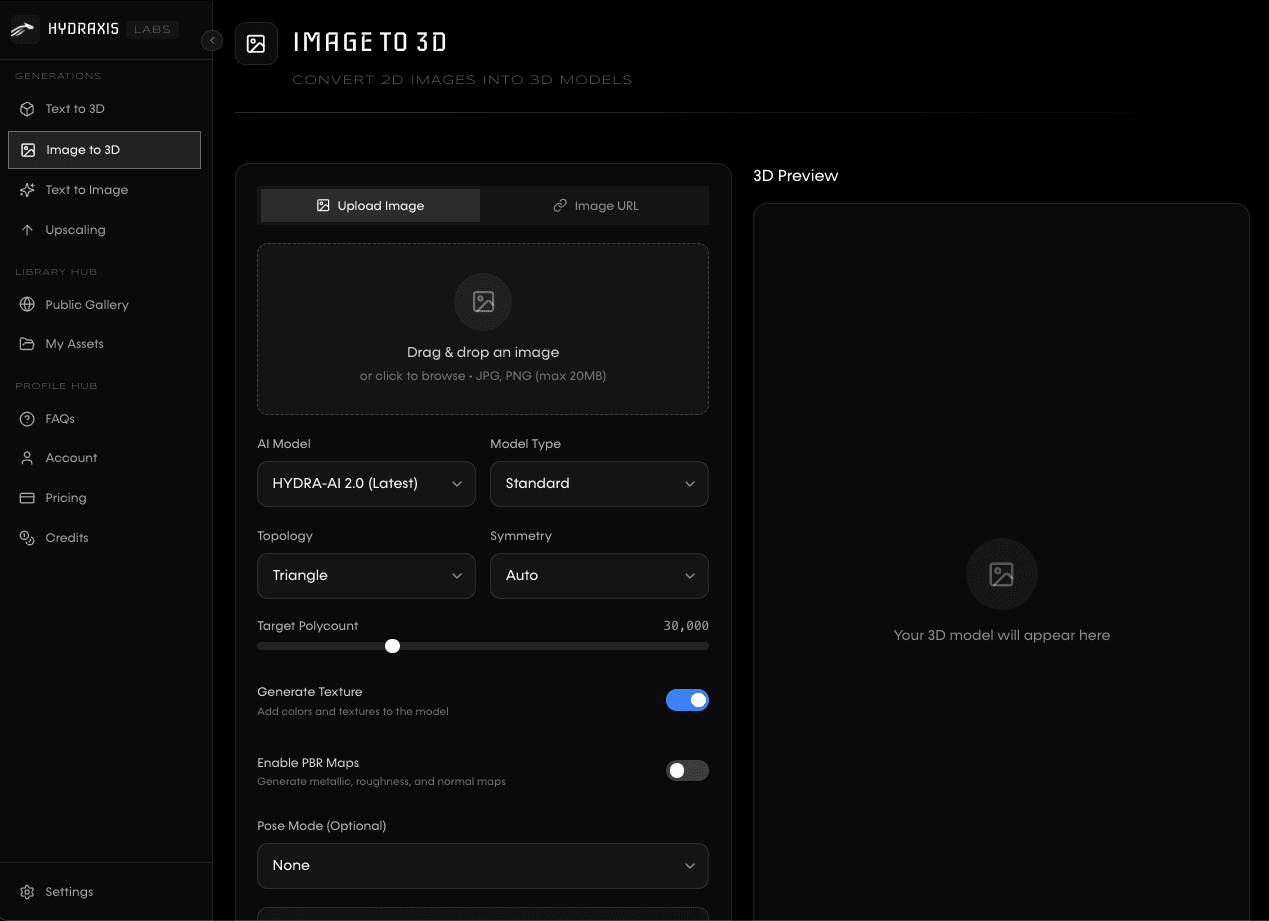This screenshot has width=1269, height=921.
Task: Select the Upload Image tab
Action: coord(370,206)
